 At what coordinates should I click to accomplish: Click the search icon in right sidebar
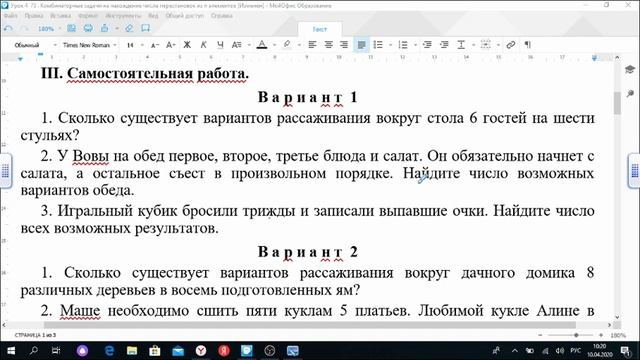pyautogui.click(x=630, y=94)
